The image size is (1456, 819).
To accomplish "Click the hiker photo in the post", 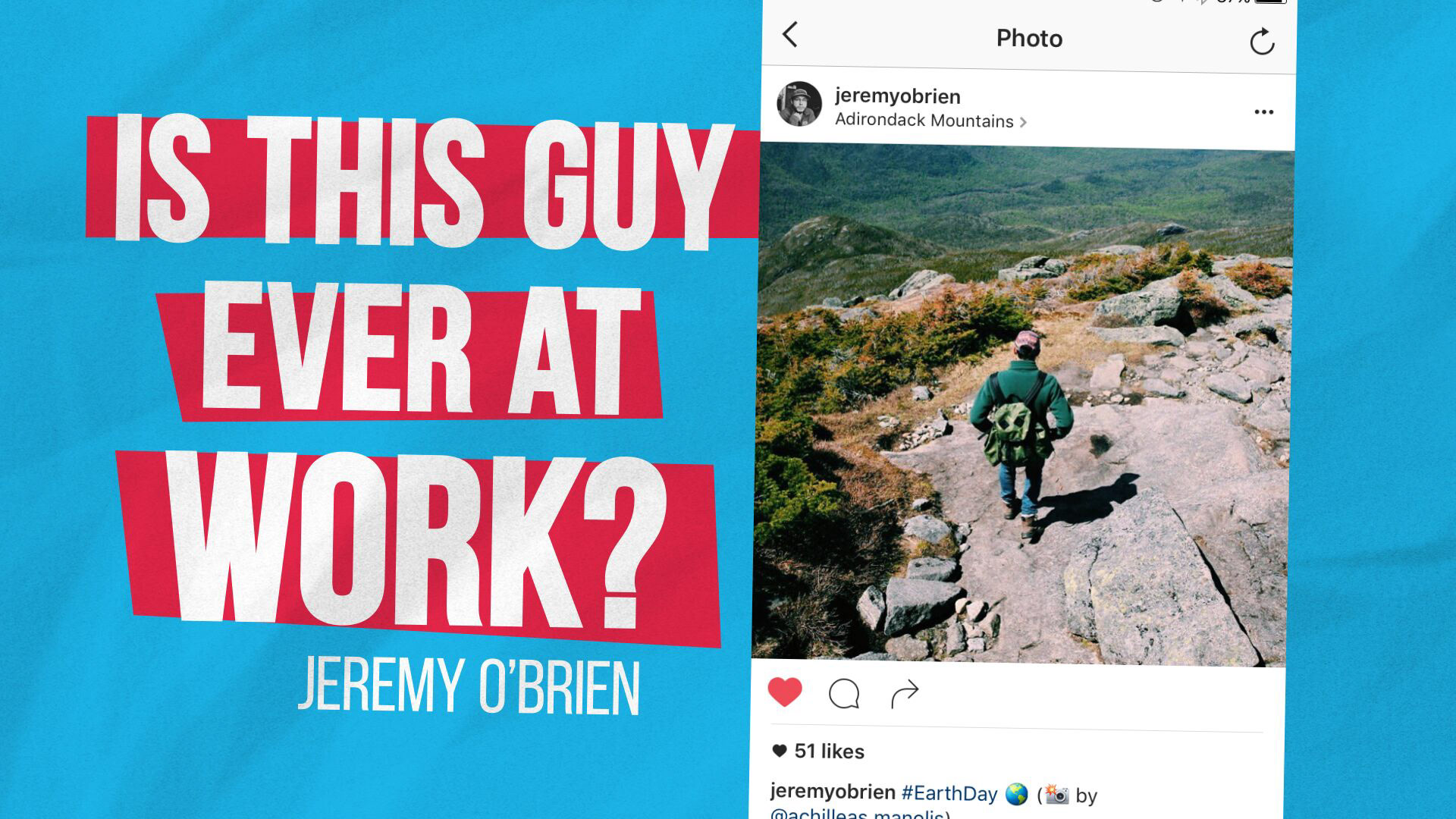I will pyautogui.click(x=1022, y=406).
